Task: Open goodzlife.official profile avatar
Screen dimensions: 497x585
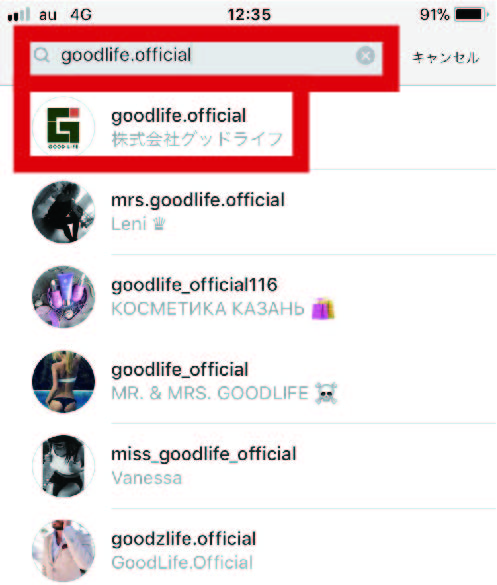Action: [x=63, y=551]
